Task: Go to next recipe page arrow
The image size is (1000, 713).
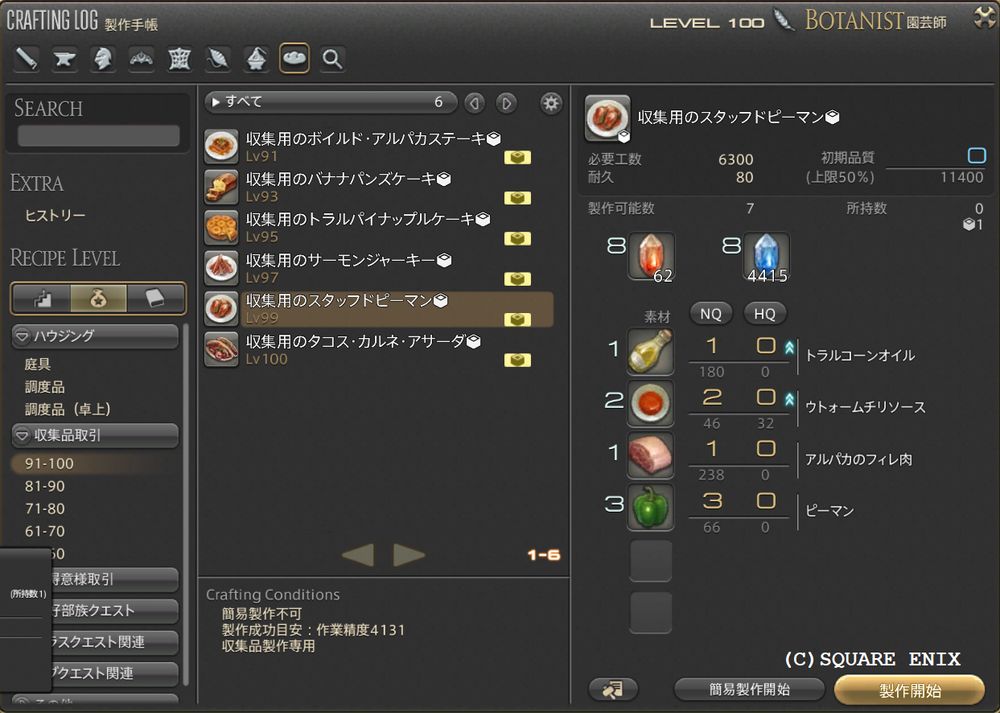Action: click(x=409, y=555)
